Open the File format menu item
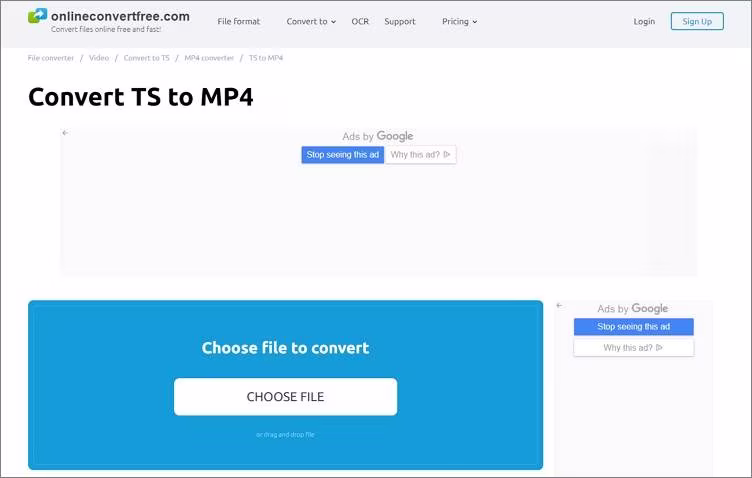The image size is (752, 478). tap(238, 22)
